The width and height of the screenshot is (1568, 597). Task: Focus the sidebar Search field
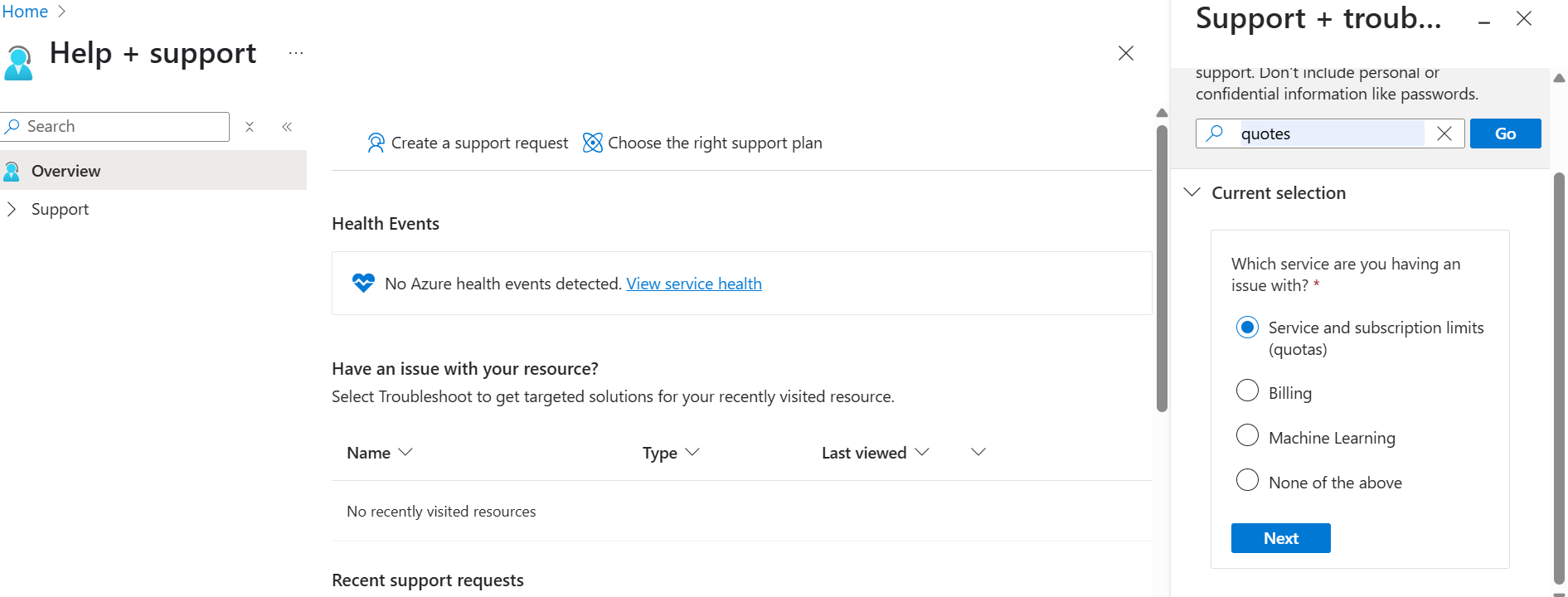[x=115, y=127]
